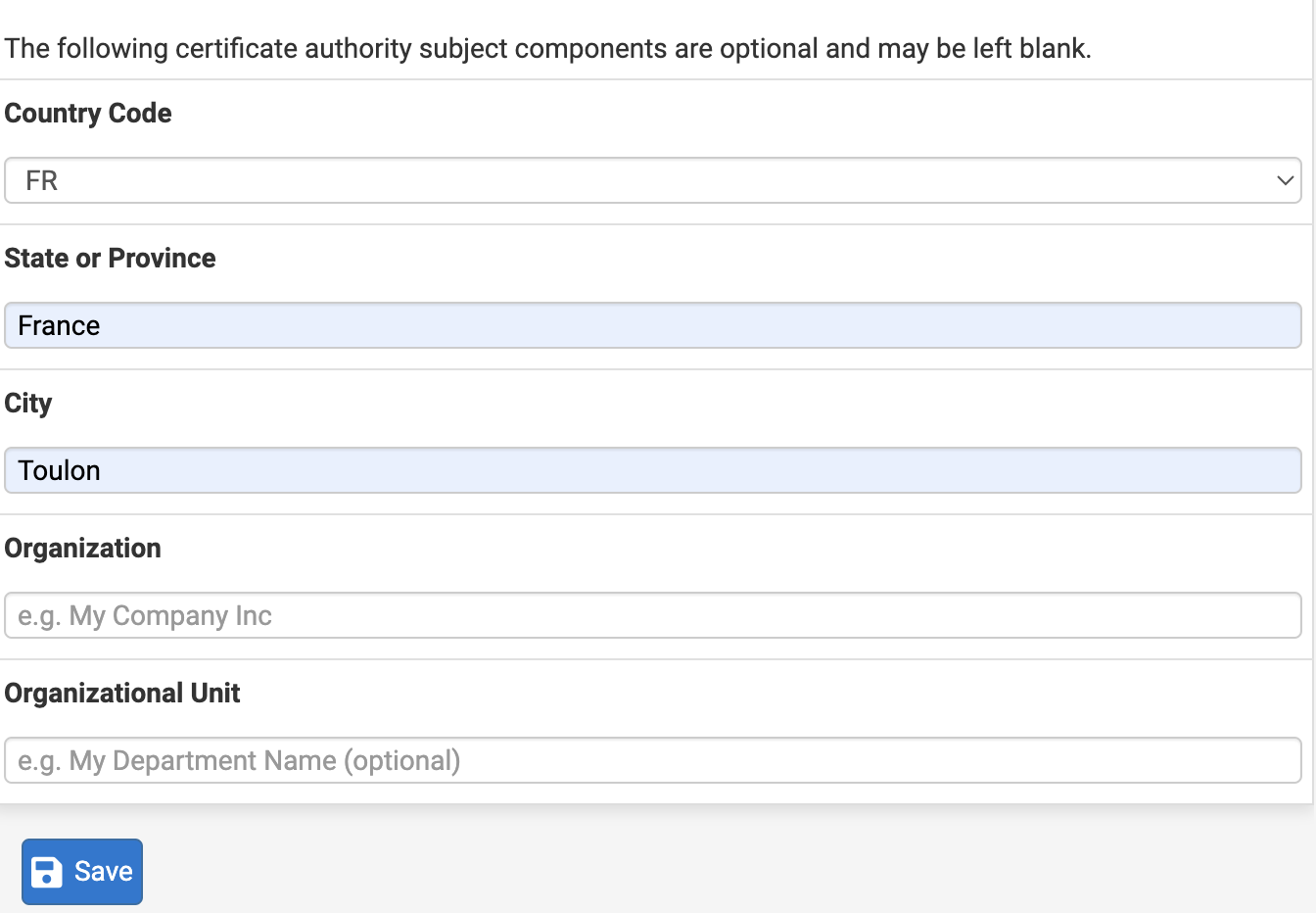This screenshot has height=913, width=1316.
Task: Open the Country Code select showing FR
Action: click(x=653, y=180)
